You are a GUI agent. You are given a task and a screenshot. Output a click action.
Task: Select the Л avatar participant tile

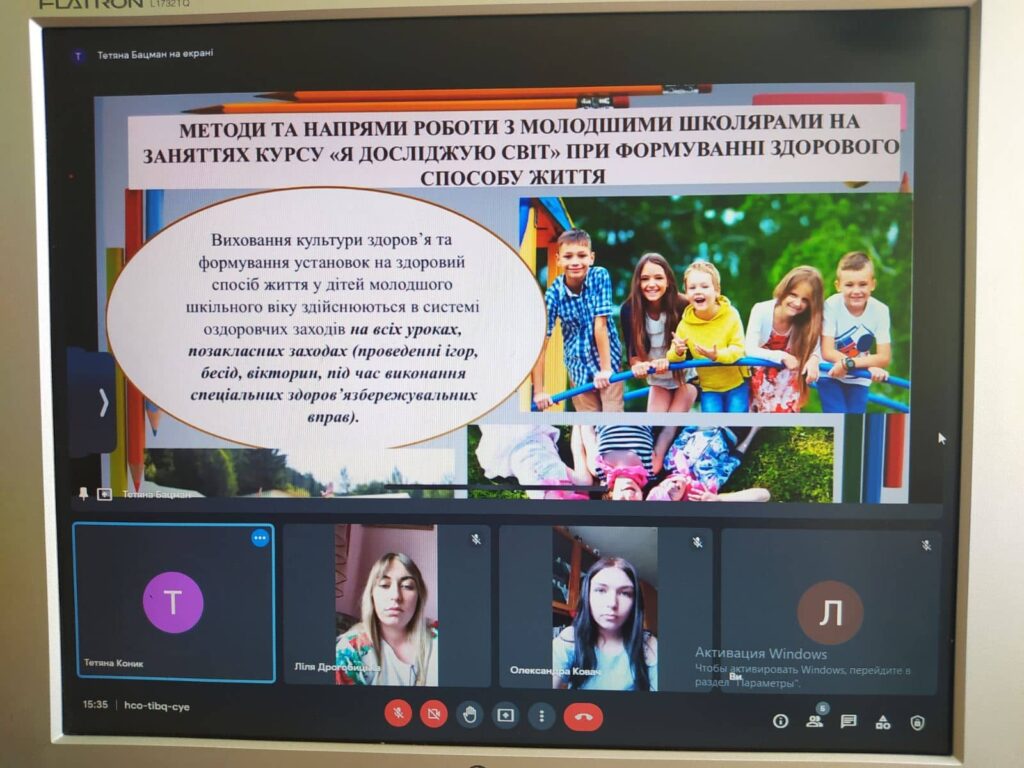[x=830, y=612]
